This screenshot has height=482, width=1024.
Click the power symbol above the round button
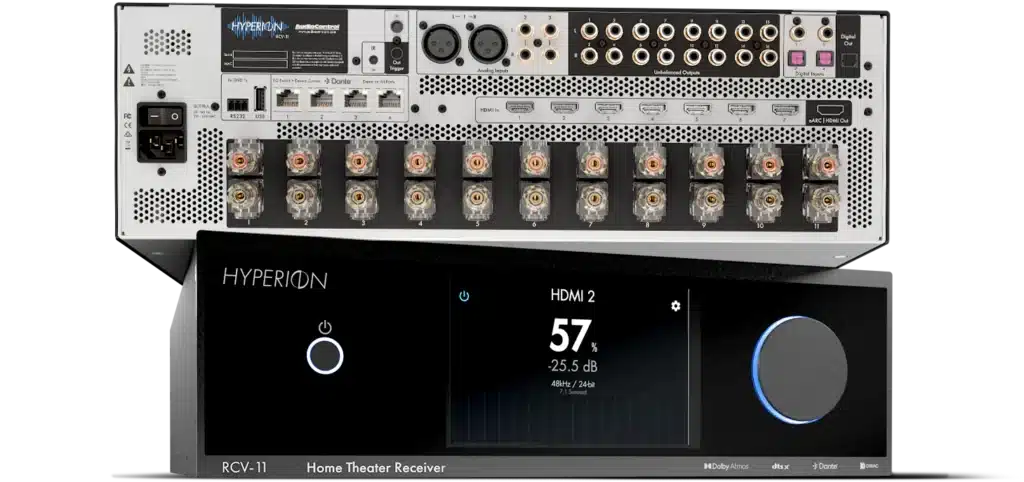pyautogui.click(x=325, y=327)
